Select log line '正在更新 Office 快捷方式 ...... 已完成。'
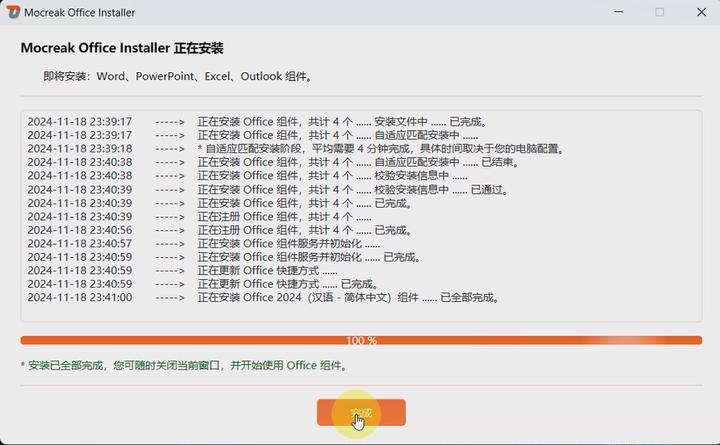This screenshot has height=445, width=720. [x=203, y=284]
